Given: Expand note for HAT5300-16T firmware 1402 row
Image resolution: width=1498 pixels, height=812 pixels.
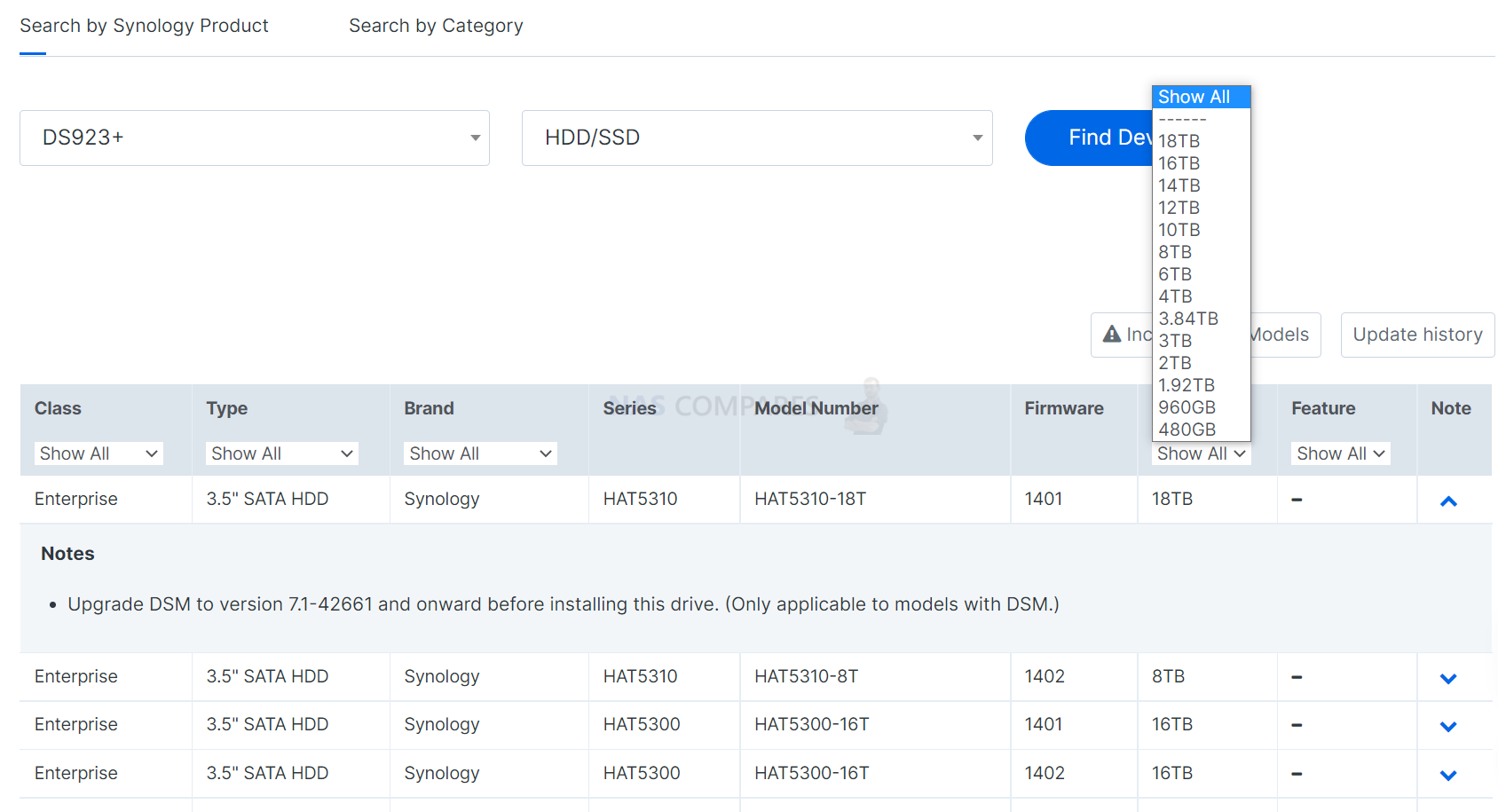Looking at the screenshot, I should coord(1448,776).
